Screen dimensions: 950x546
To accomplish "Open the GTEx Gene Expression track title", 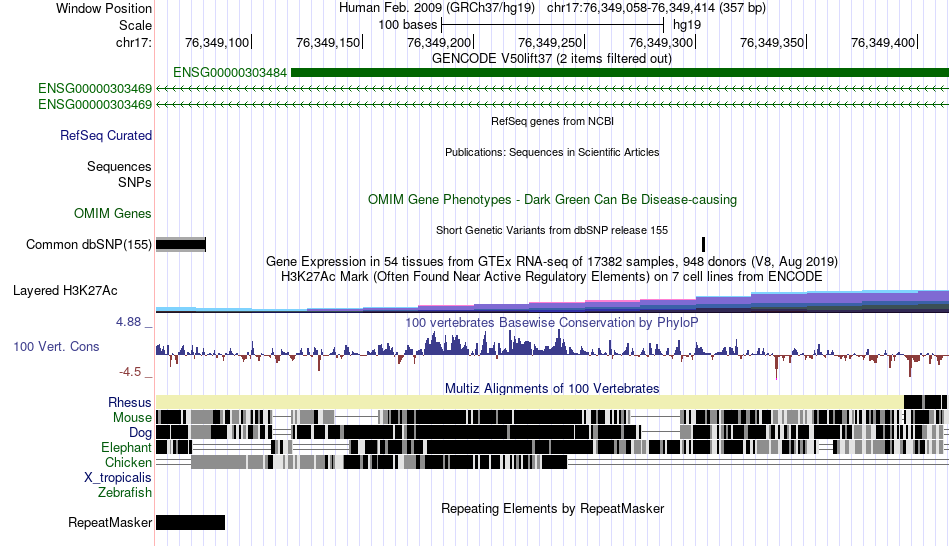I will pyautogui.click(x=552, y=262).
